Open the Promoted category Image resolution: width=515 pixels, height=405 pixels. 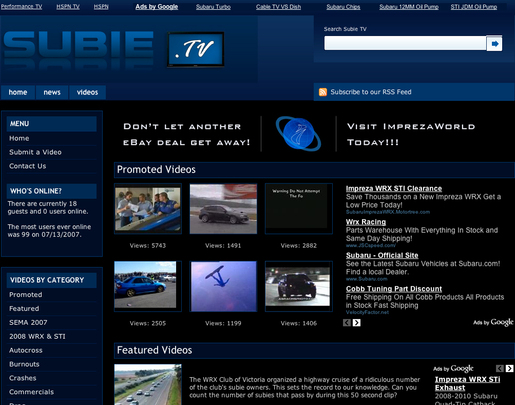(26, 295)
